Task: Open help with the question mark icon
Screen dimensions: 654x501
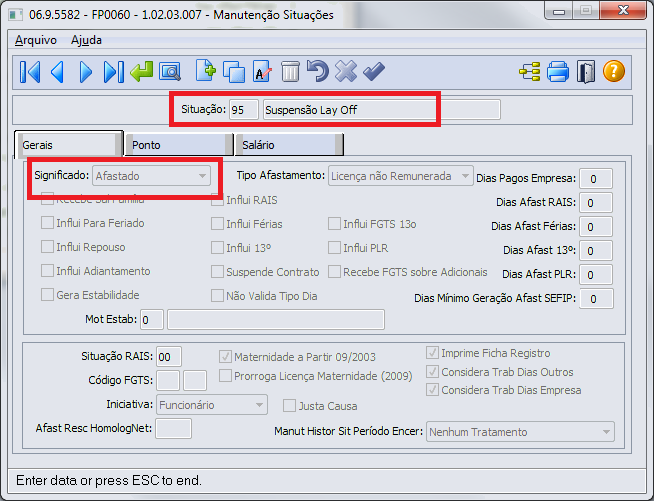Action: pos(614,71)
